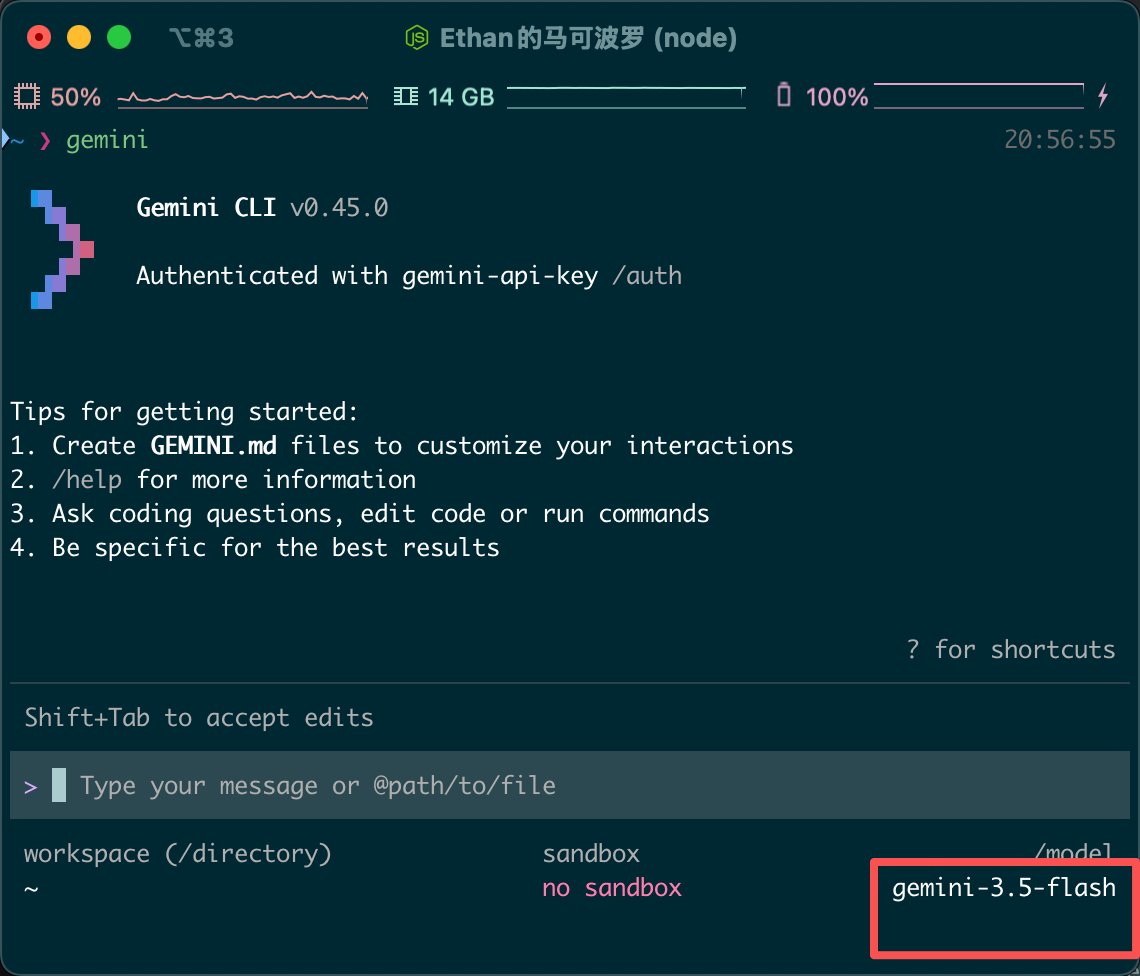
Task: Click the battery icon beside 100%
Action: pyautogui.click(x=783, y=95)
